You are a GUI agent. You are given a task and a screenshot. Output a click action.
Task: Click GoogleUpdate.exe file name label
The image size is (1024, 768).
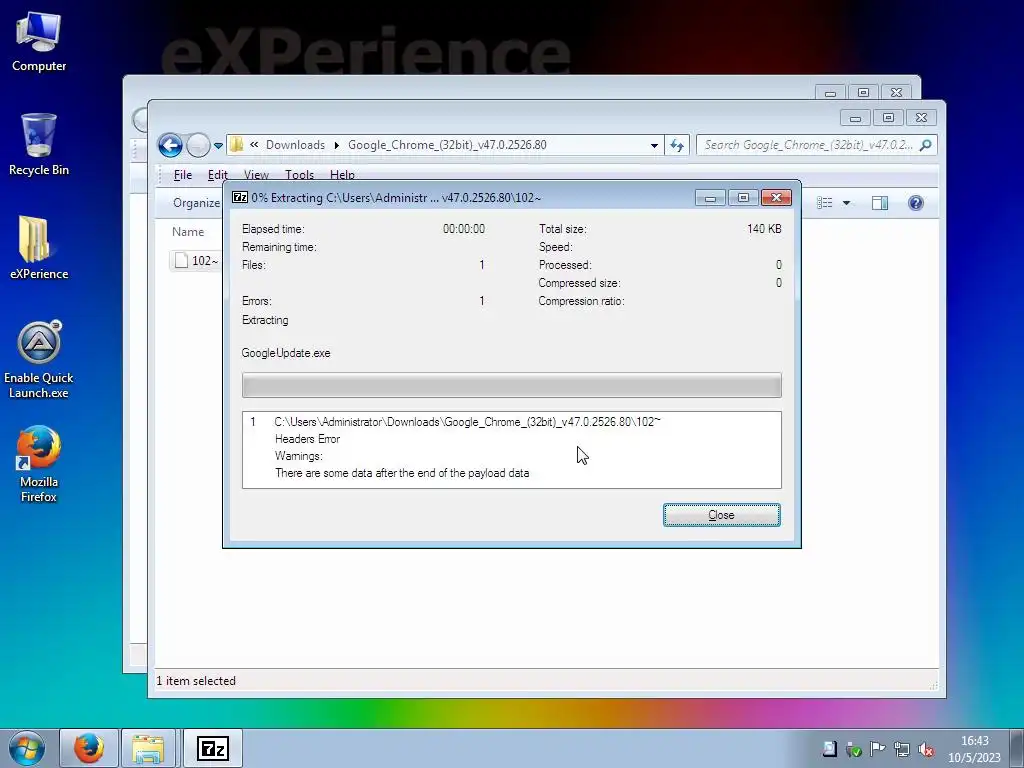[x=286, y=353]
